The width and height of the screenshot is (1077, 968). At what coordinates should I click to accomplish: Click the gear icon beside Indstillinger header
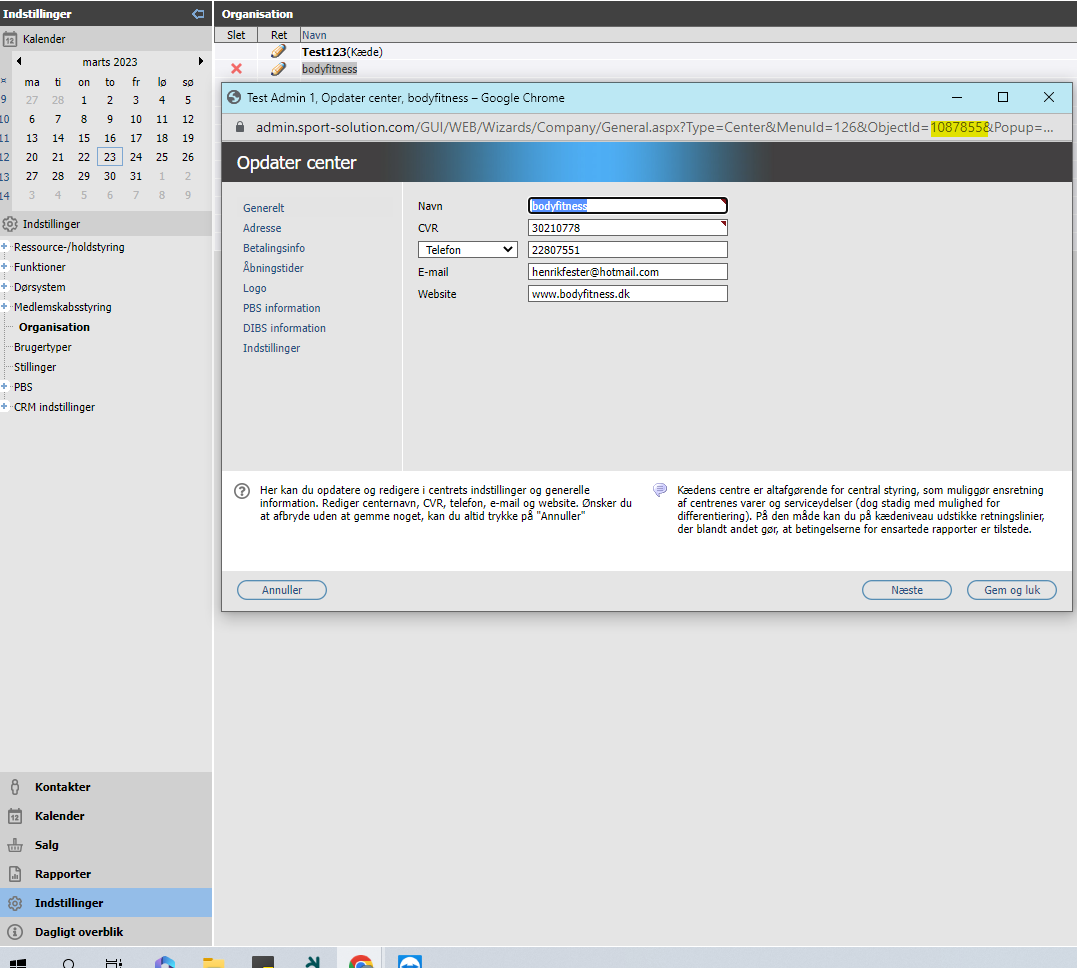tap(10, 224)
